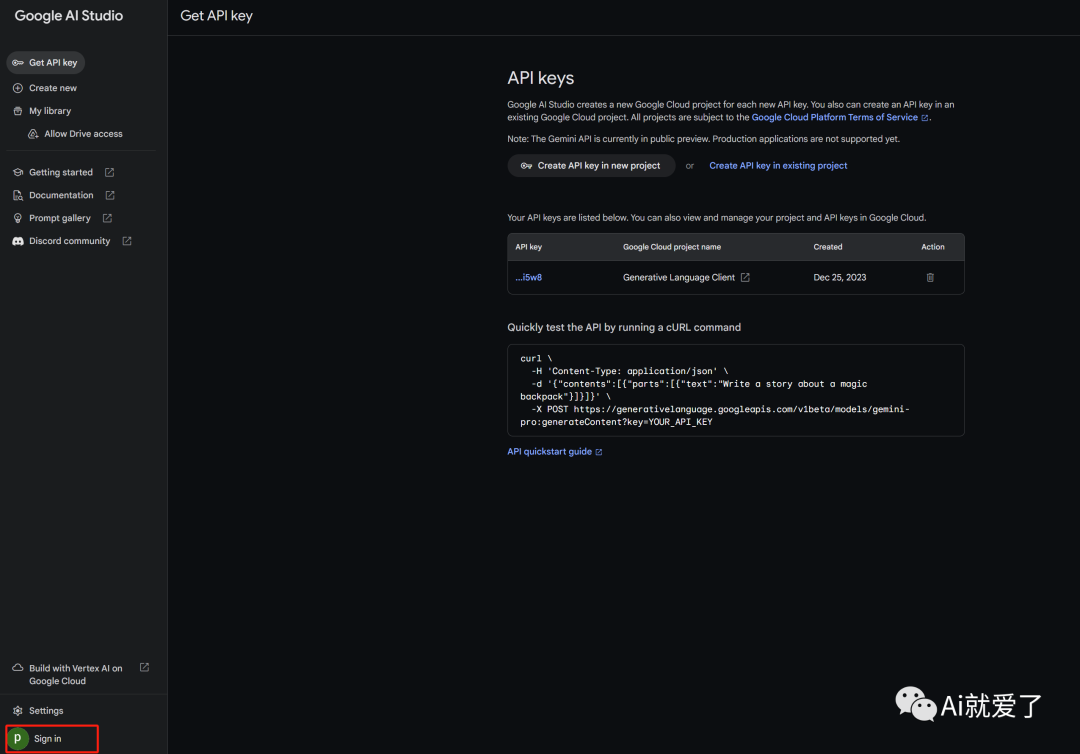1080x754 pixels.
Task: Click the Settings gear icon
Action: pos(18,711)
